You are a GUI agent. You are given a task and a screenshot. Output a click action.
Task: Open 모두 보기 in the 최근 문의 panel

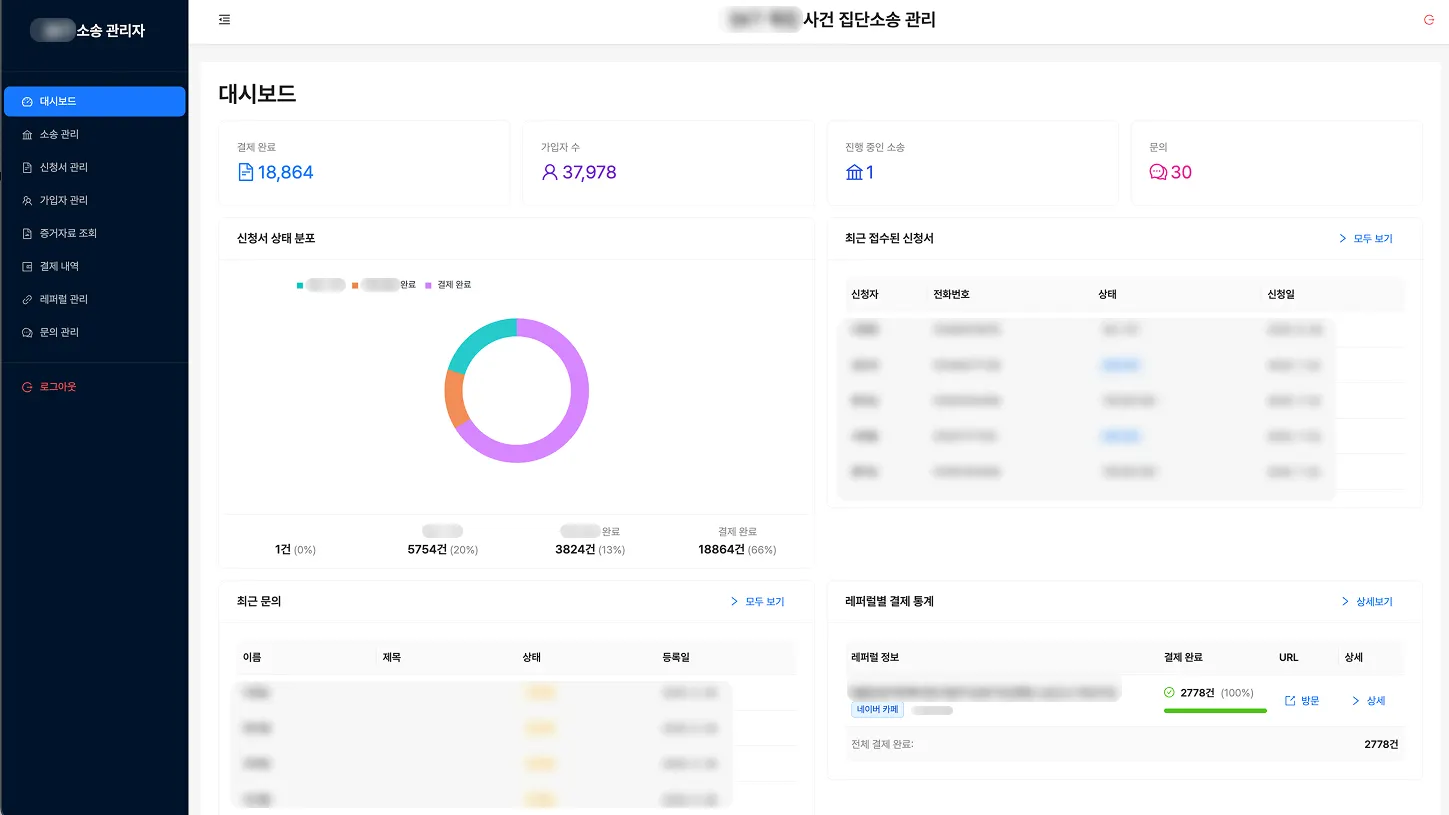[x=757, y=602]
